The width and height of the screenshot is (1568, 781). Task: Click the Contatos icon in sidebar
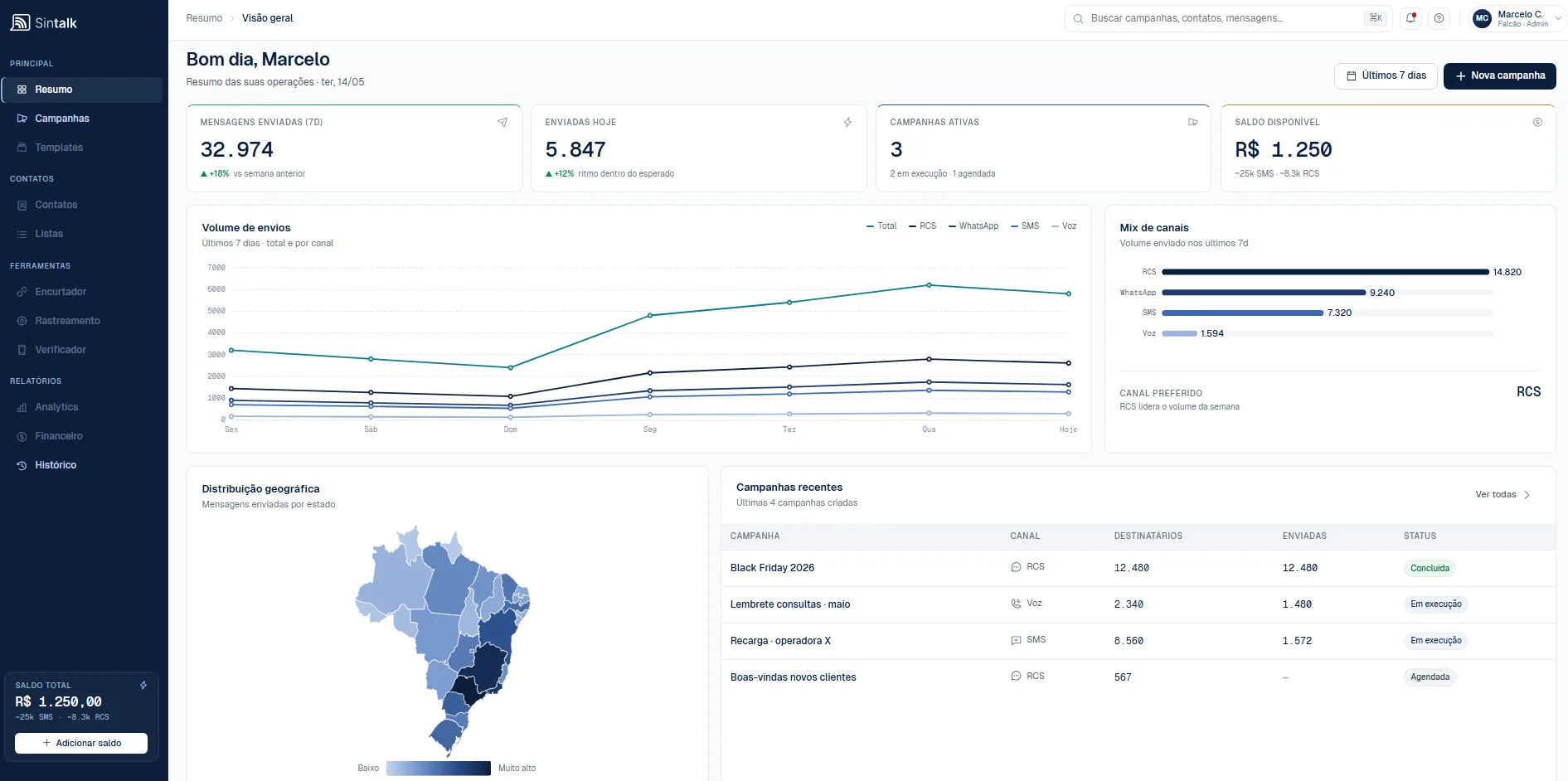pos(22,205)
